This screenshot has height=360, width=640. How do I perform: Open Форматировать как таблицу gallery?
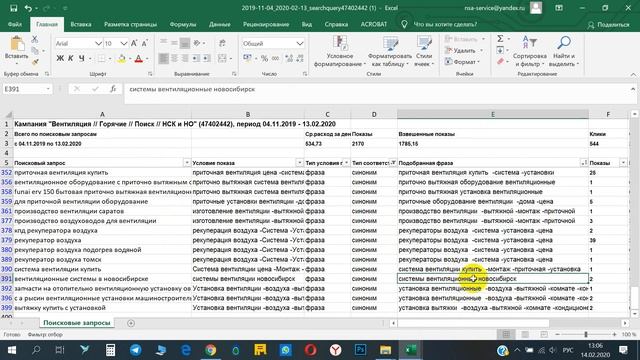click(x=390, y=51)
